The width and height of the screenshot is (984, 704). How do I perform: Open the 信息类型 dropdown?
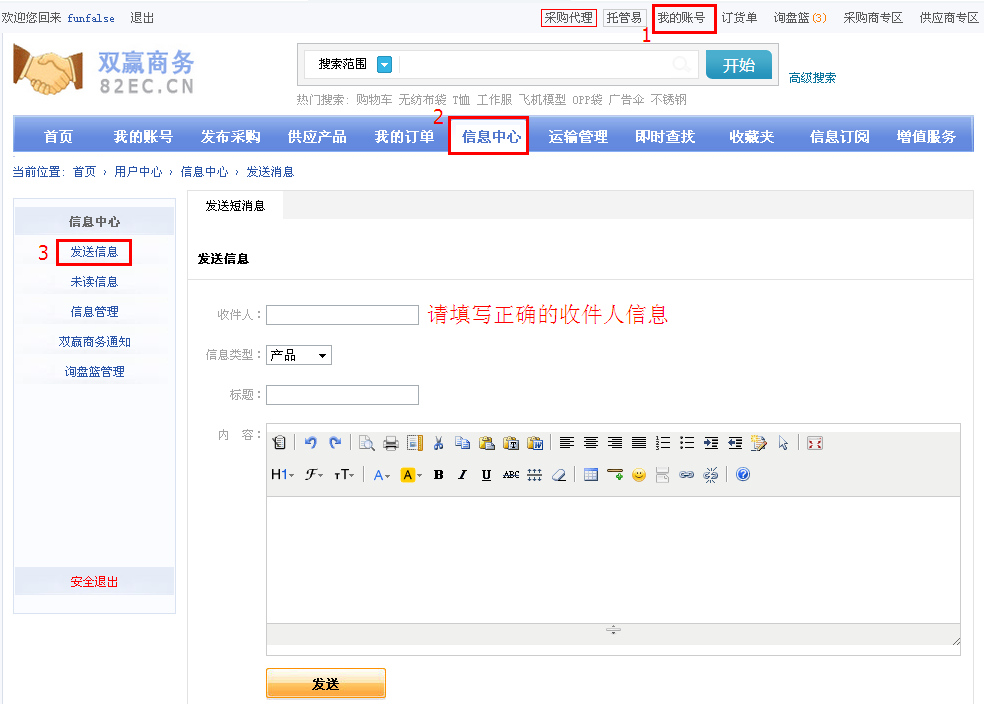coord(299,355)
